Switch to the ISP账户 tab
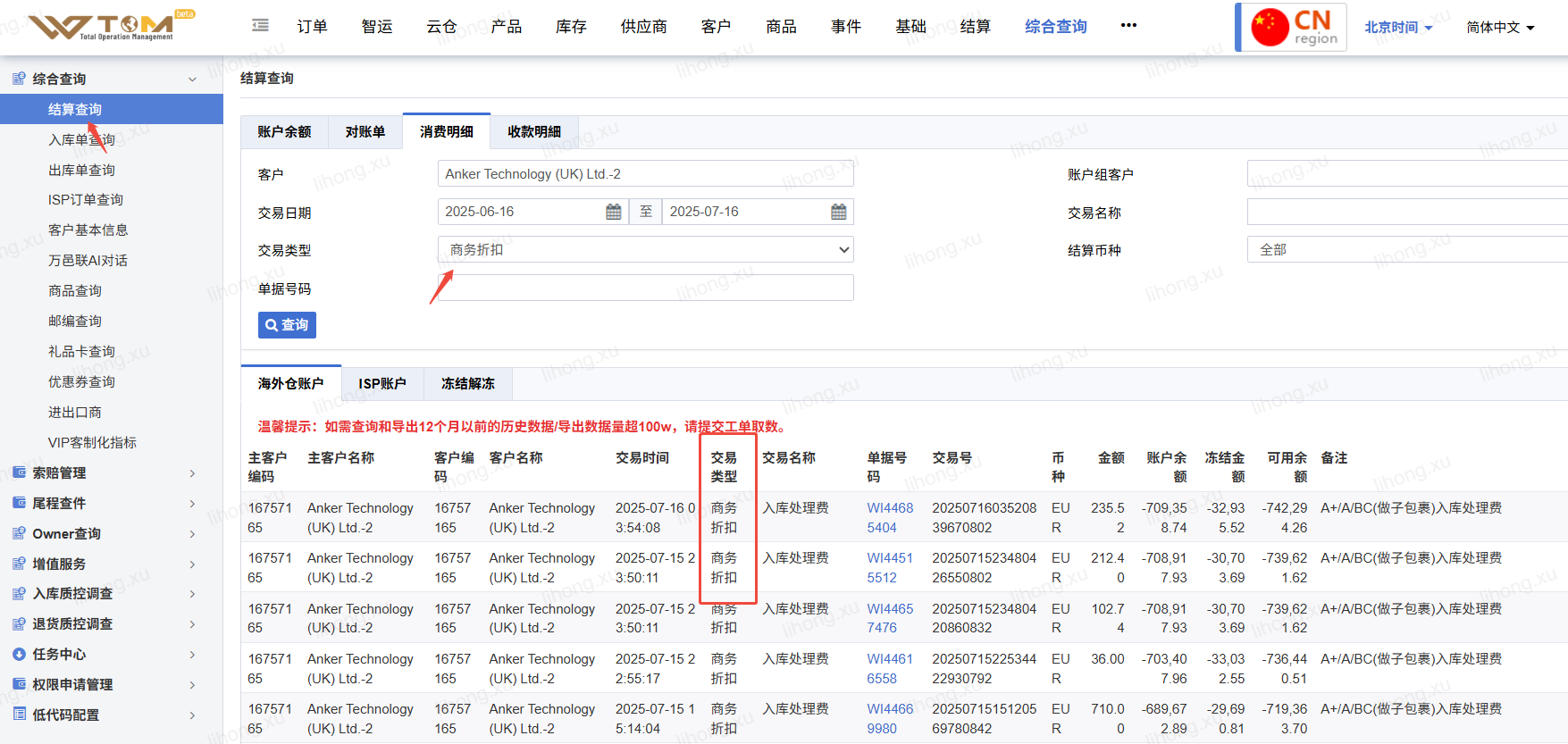The height and width of the screenshot is (744, 1568). (382, 383)
